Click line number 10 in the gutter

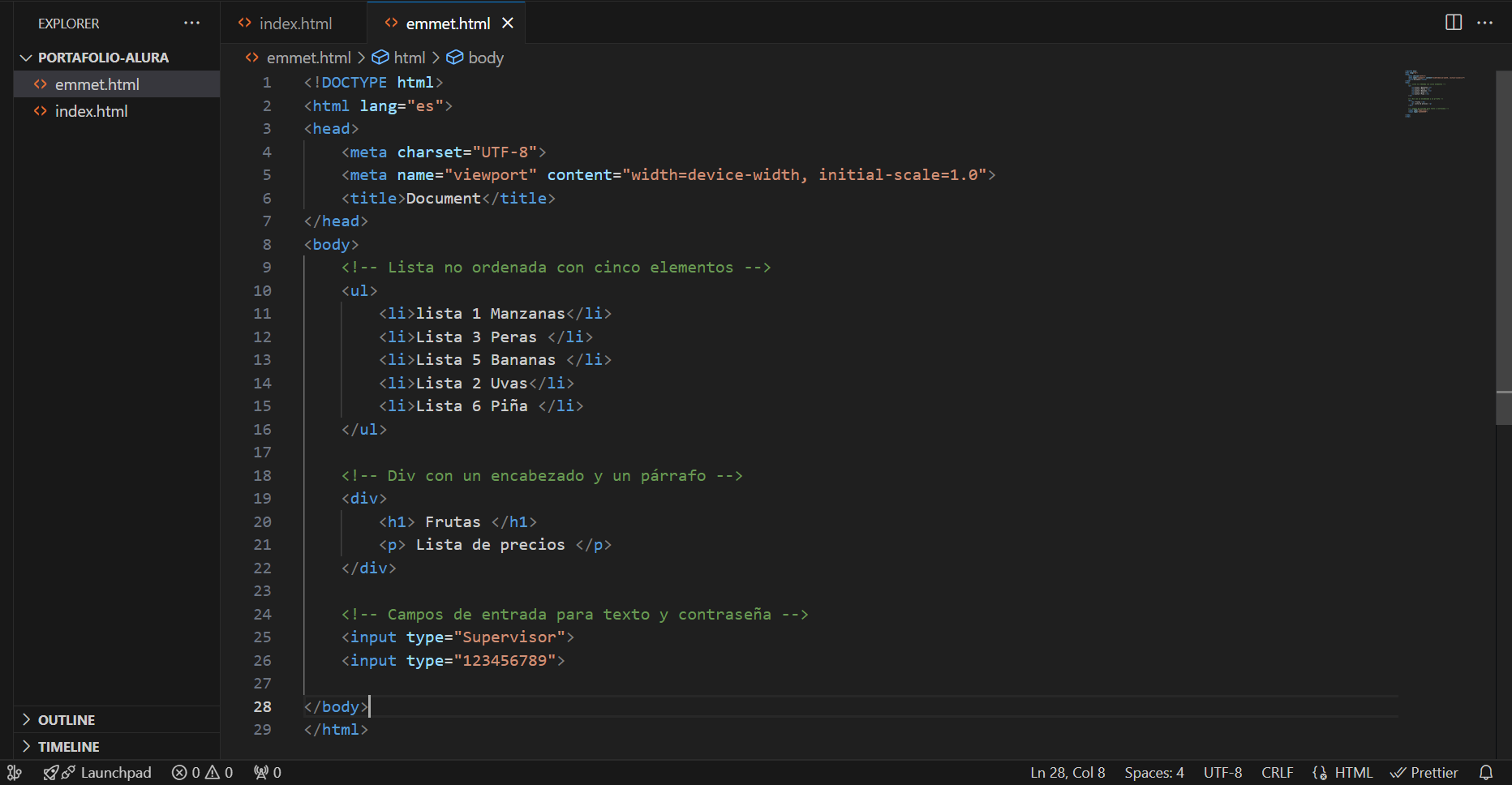pos(262,291)
